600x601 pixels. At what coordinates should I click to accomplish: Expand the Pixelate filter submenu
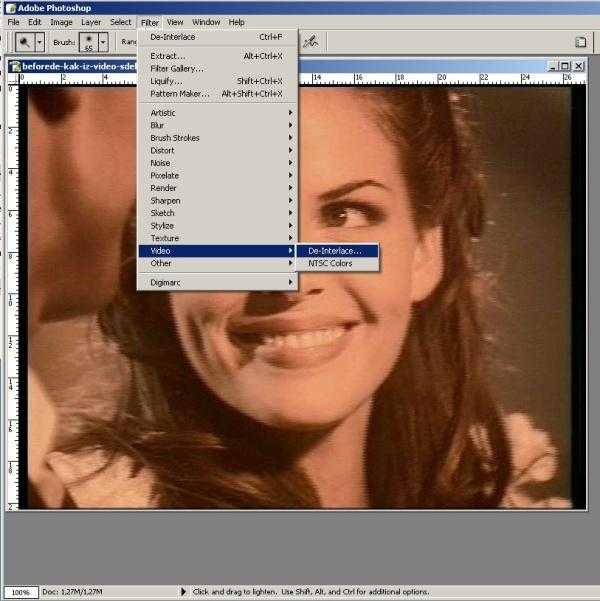(x=217, y=176)
